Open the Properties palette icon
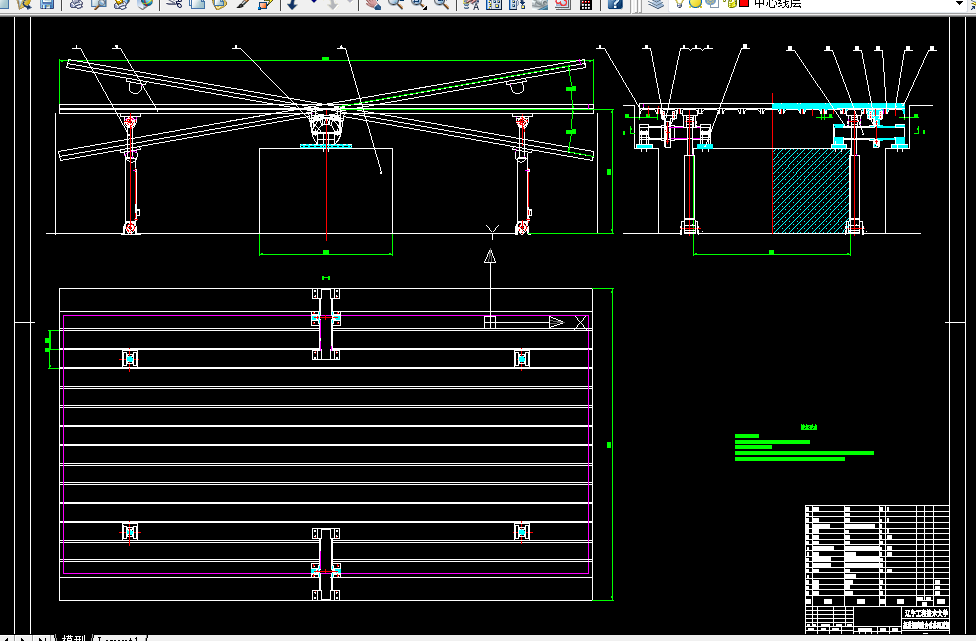976x641 pixels. 471,4
